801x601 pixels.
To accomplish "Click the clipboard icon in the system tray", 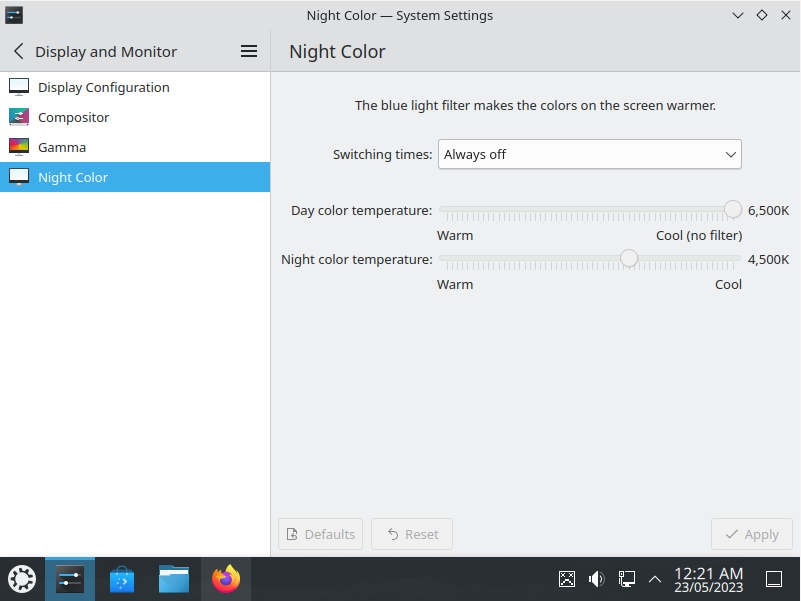I will pos(567,578).
